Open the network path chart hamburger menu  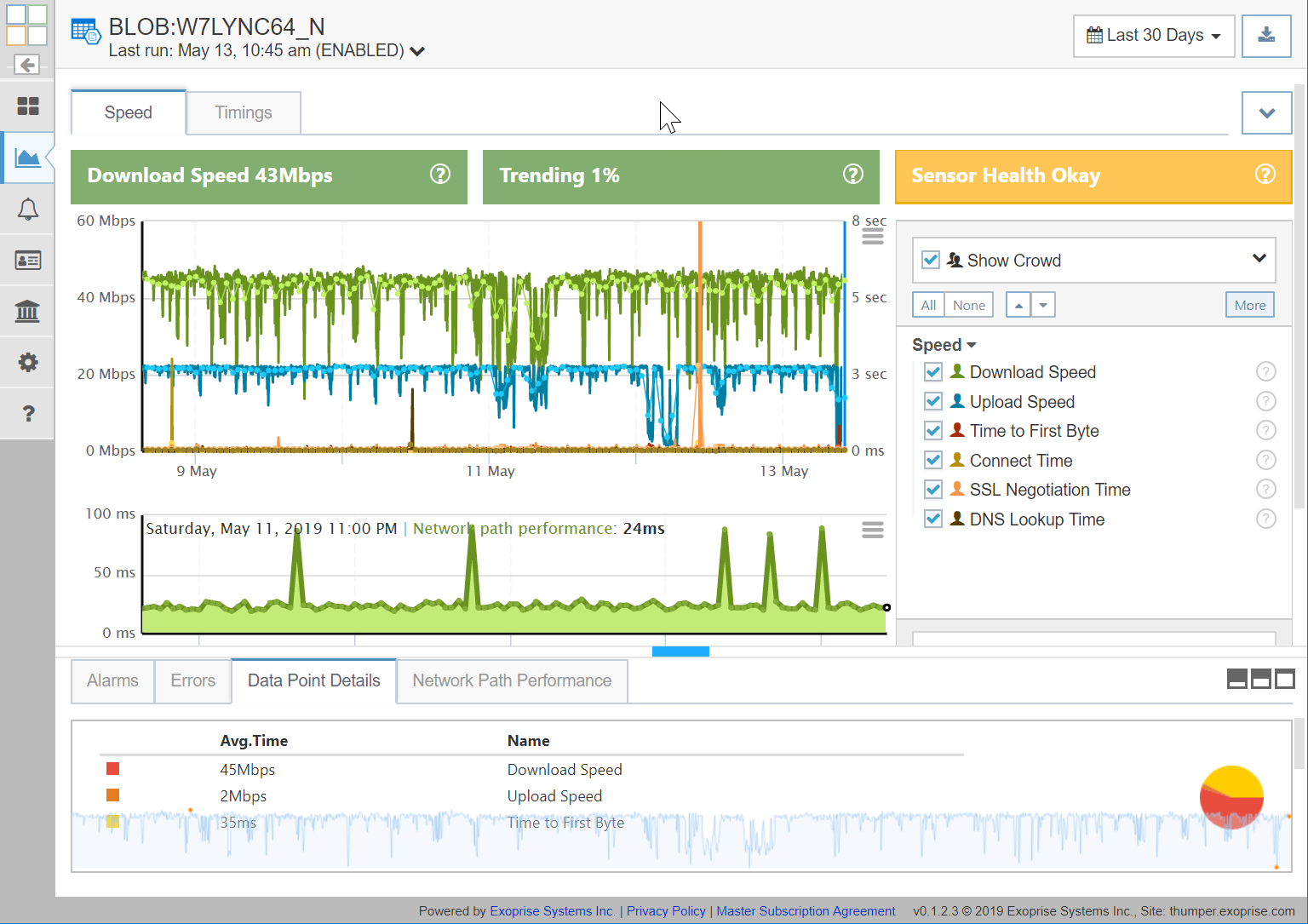coord(873,531)
